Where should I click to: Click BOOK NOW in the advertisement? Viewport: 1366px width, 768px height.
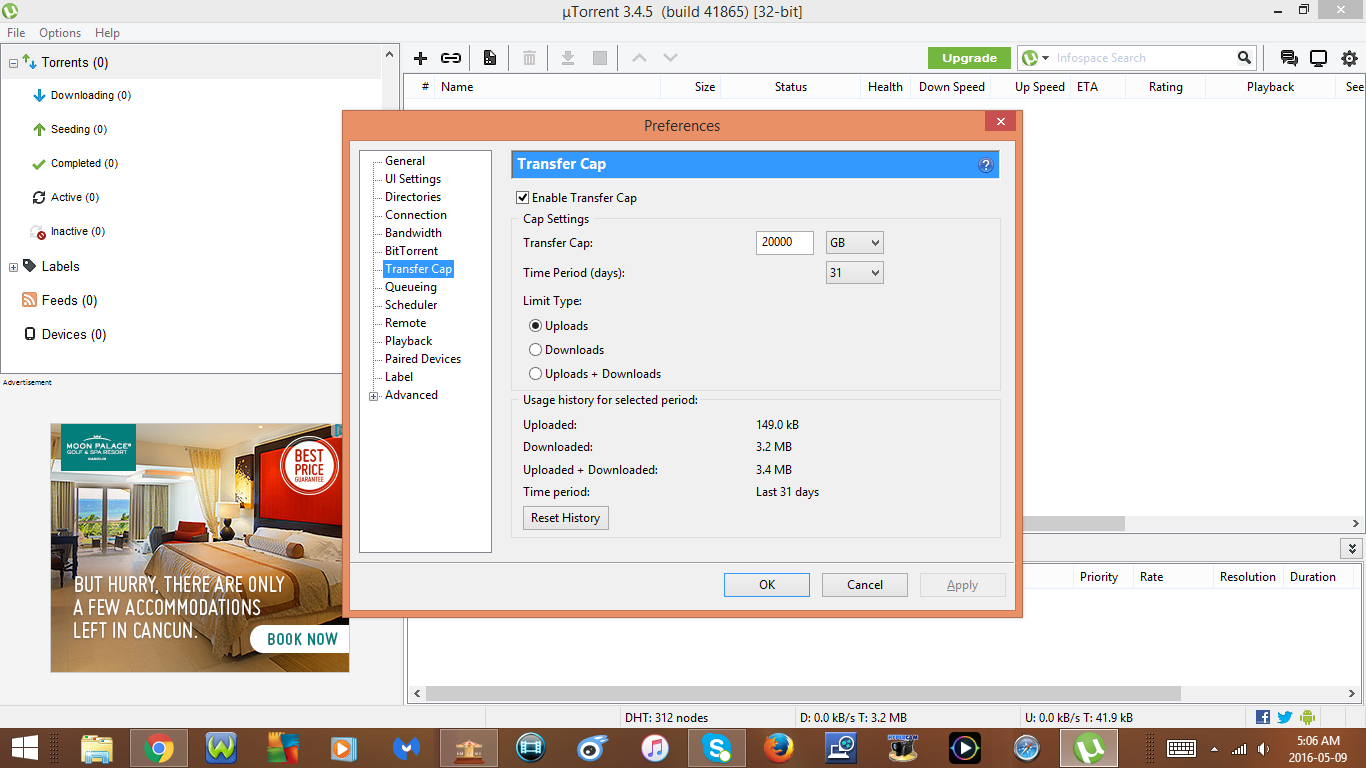[302, 639]
